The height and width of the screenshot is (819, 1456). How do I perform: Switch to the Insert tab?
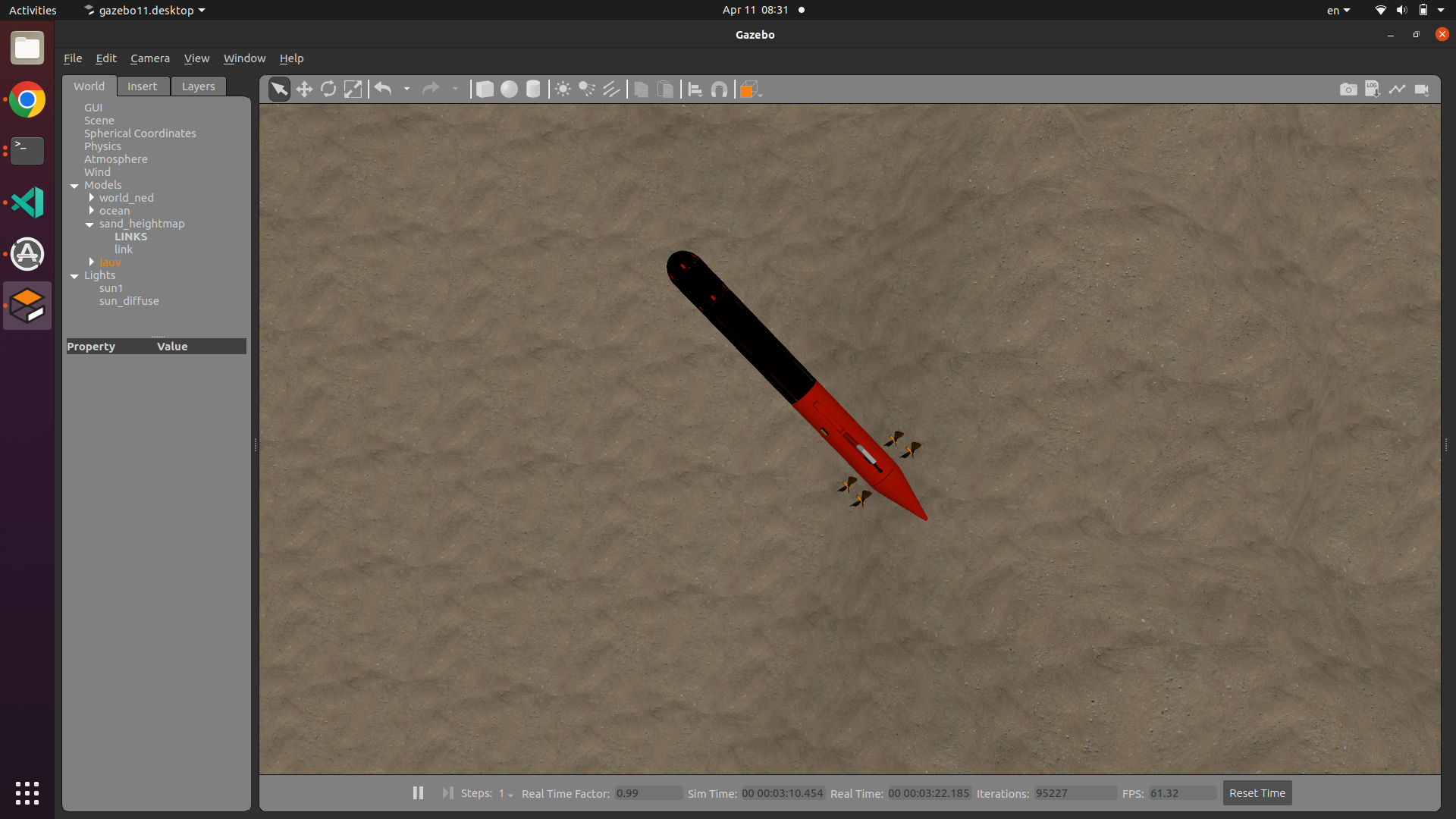(142, 86)
